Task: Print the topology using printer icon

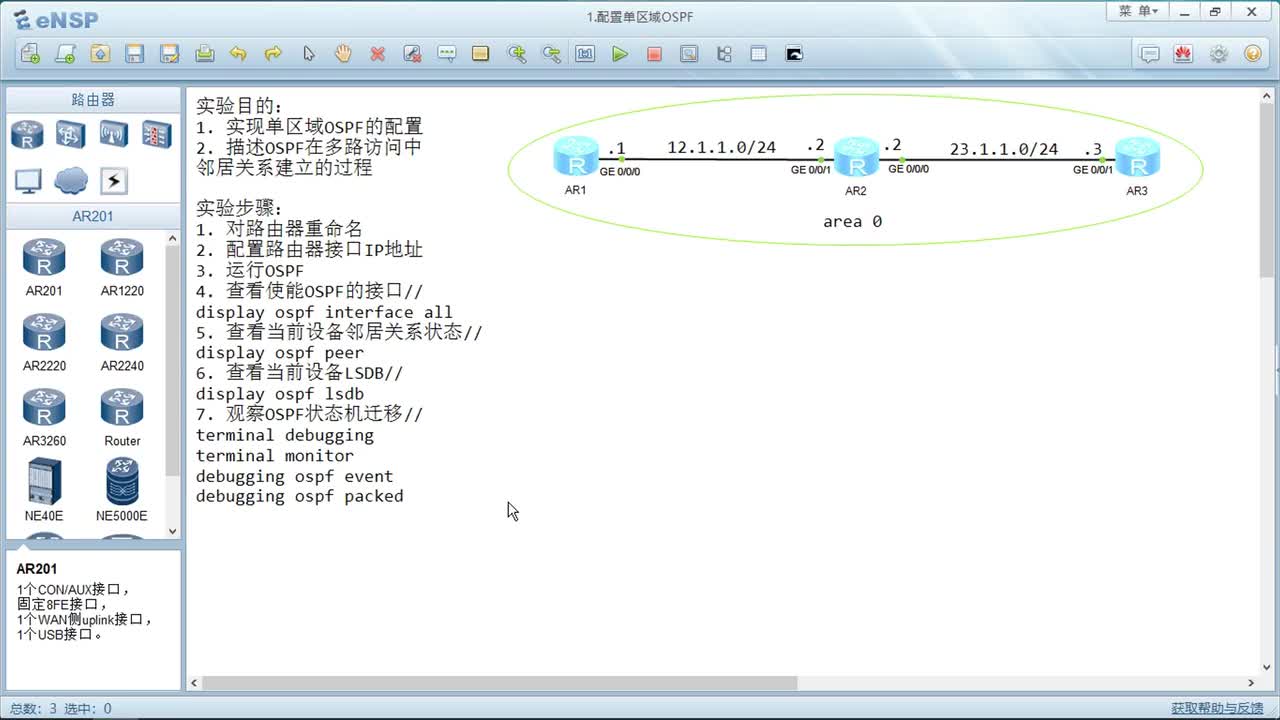Action: click(x=204, y=54)
